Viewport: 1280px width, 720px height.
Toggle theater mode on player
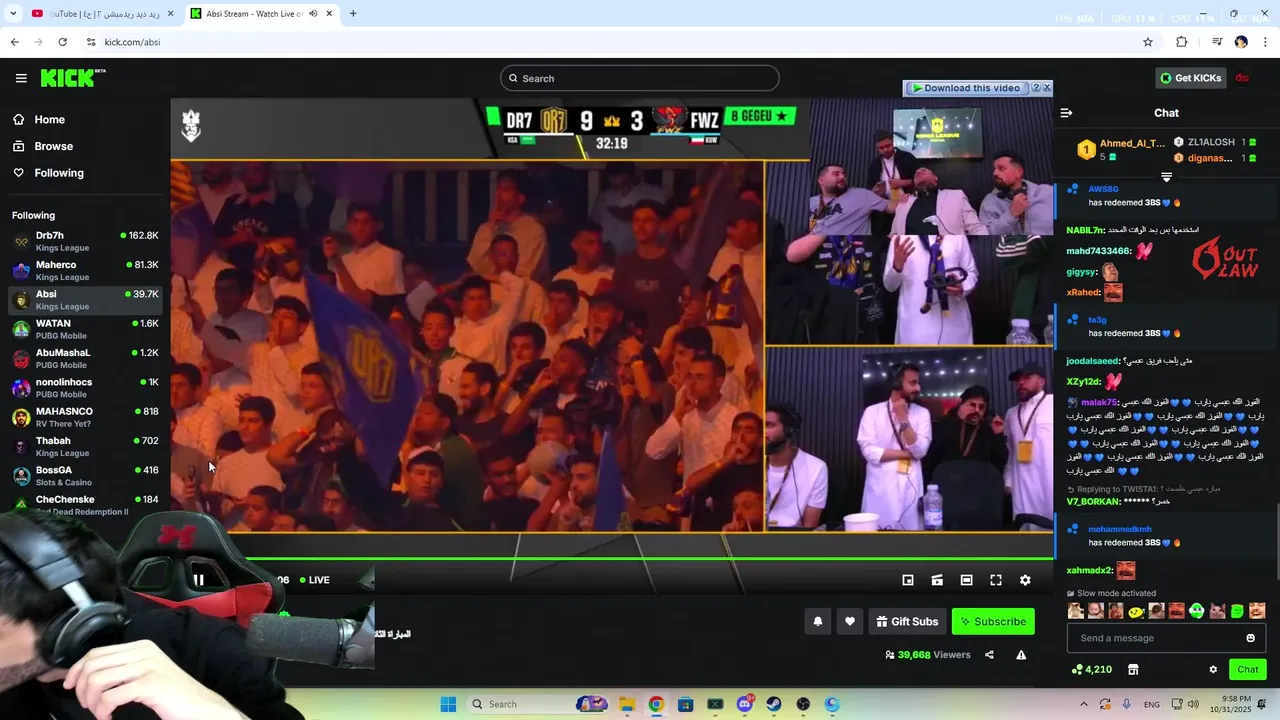pyautogui.click(x=966, y=580)
